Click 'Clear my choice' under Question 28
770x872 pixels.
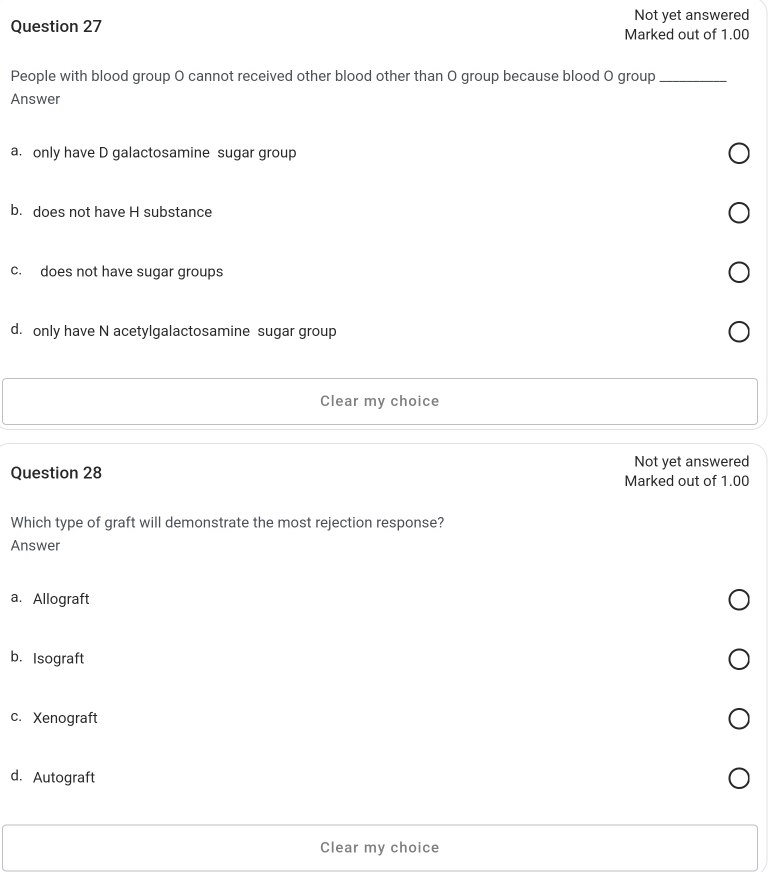pyautogui.click(x=379, y=846)
